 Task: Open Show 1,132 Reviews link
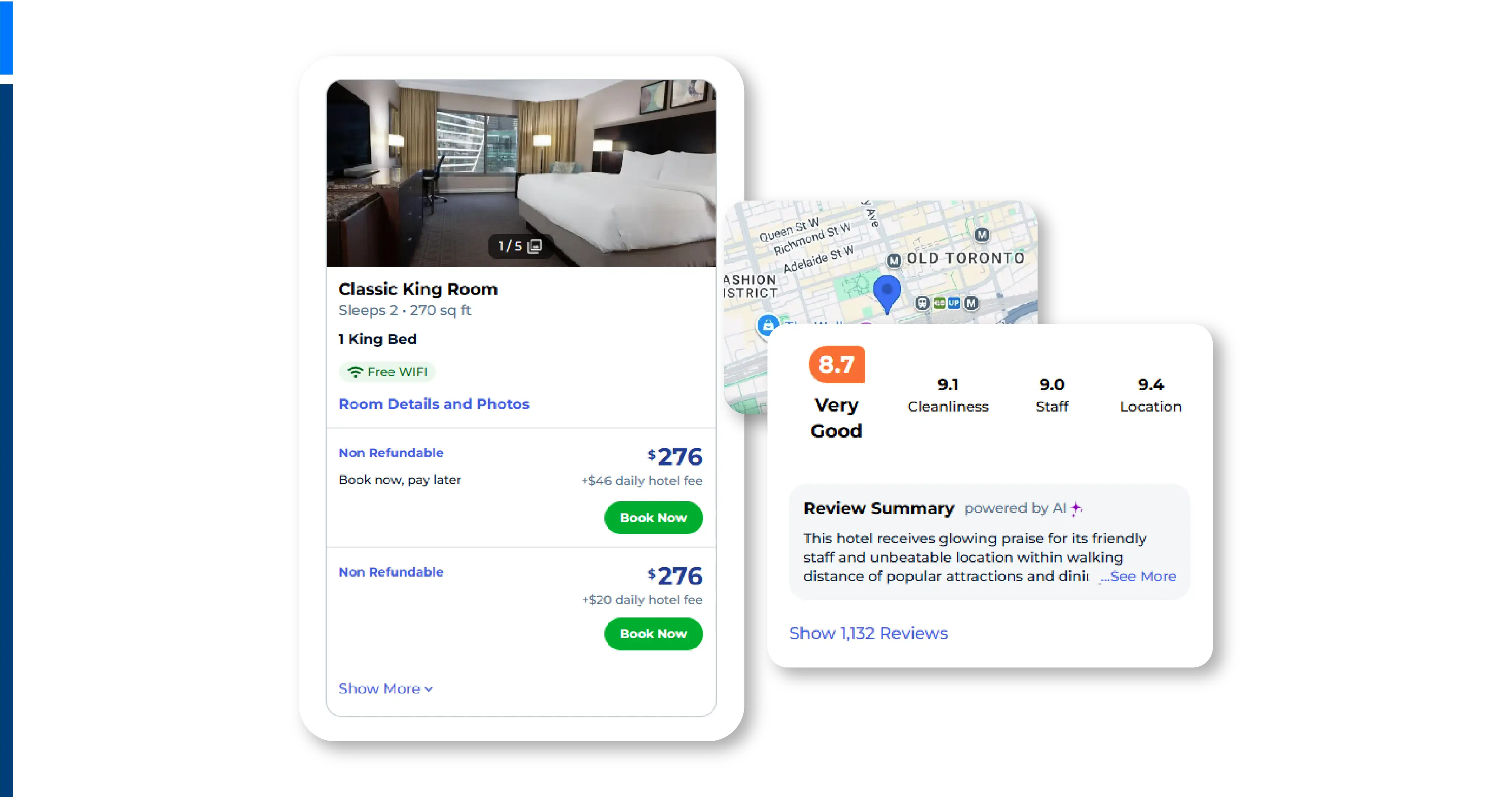868,633
